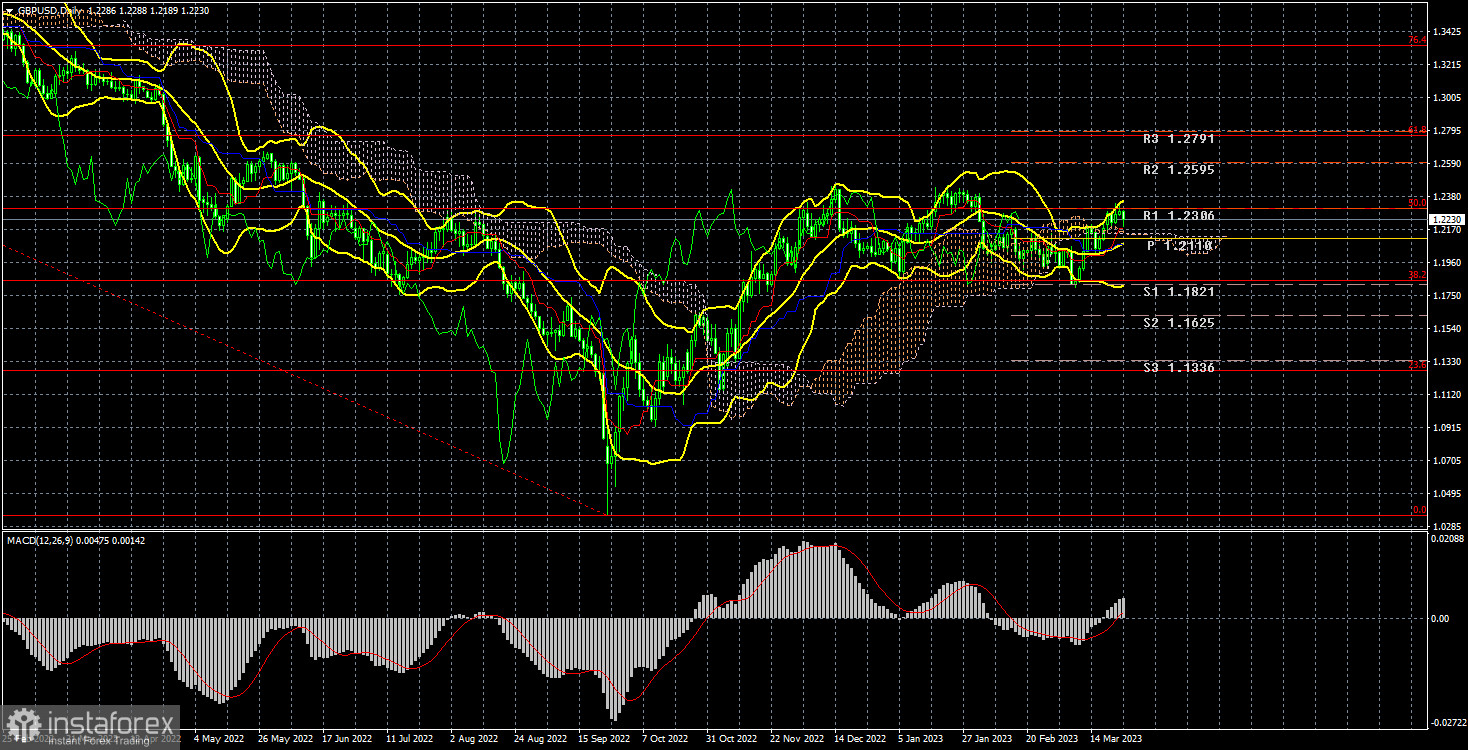Click the 0.0 Fibonacci level label
The width and height of the screenshot is (1468, 750).
(1419, 510)
